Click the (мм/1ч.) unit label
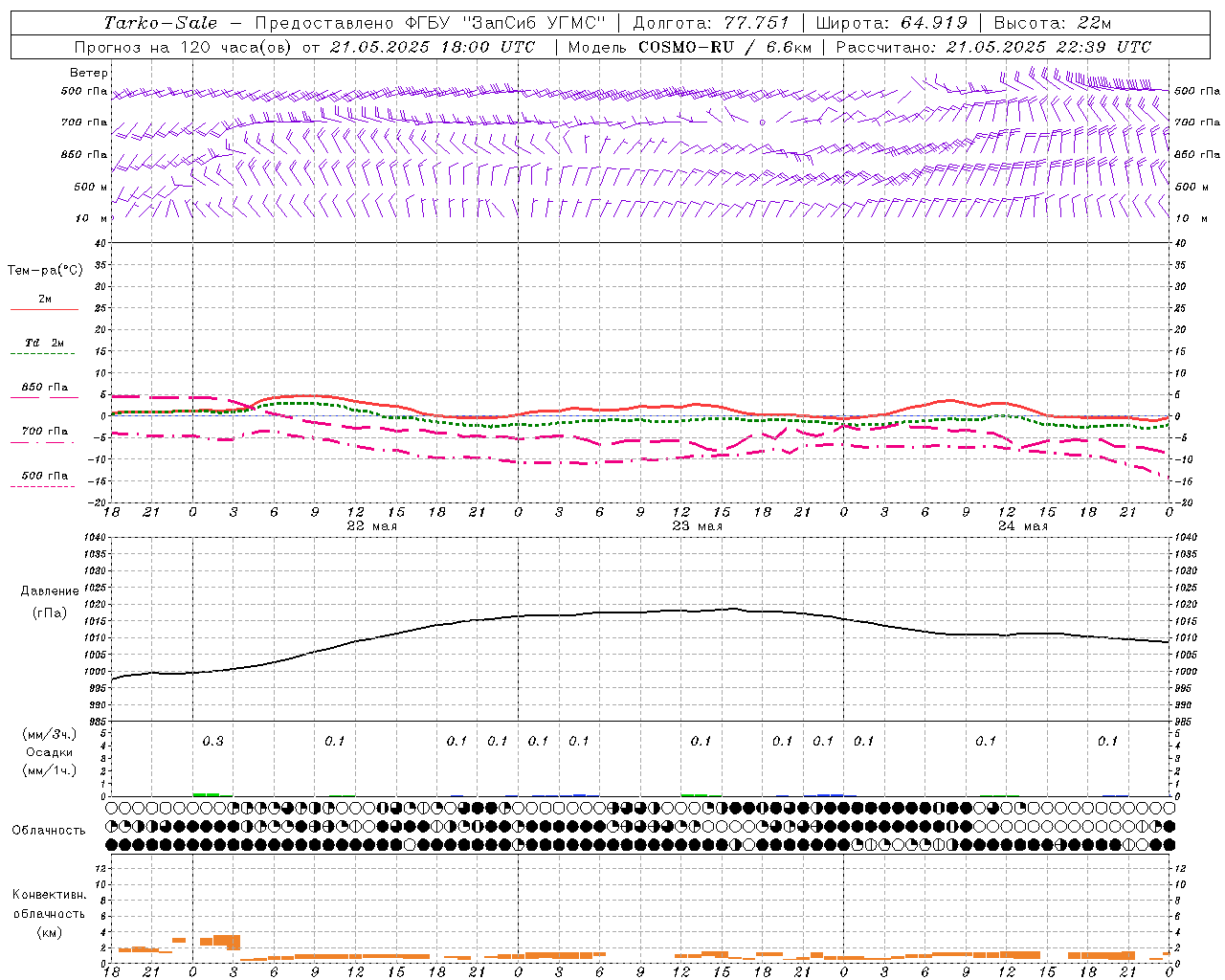 click(50, 770)
